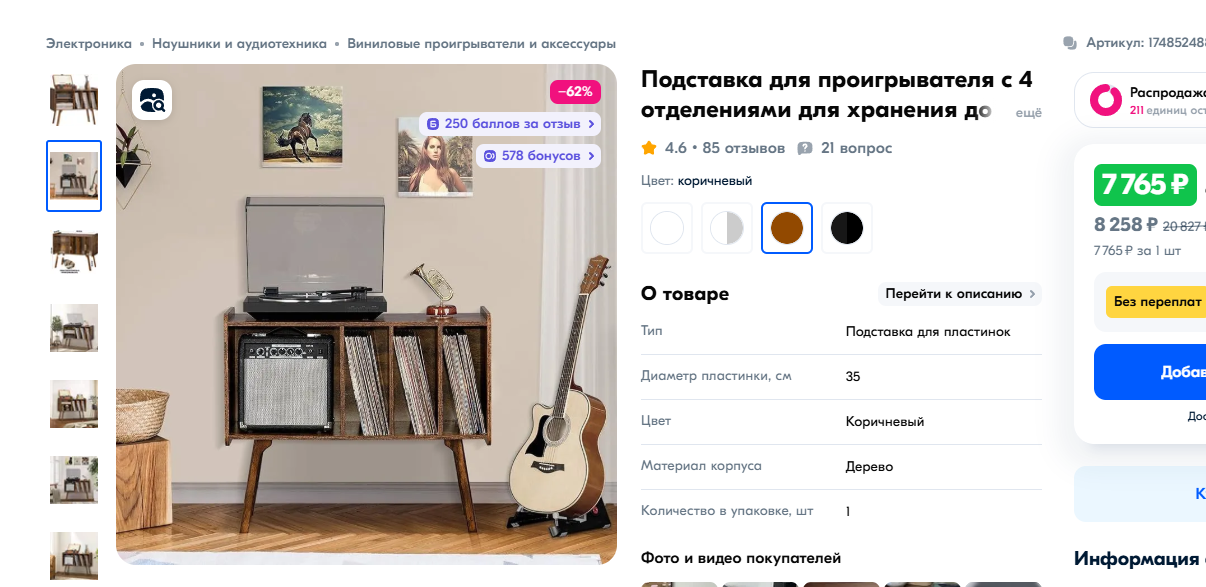This screenshot has width=1206, height=587.
Task: Click the bonus icon in 578 бонусов badge
Action: (490, 156)
